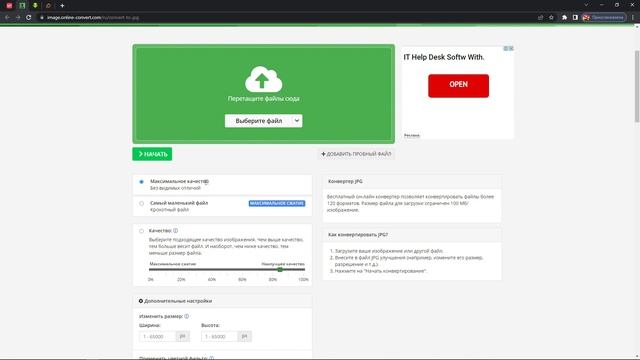Open the browser three-dot menu
This screenshot has width=640, height=360.
tap(633, 18)
